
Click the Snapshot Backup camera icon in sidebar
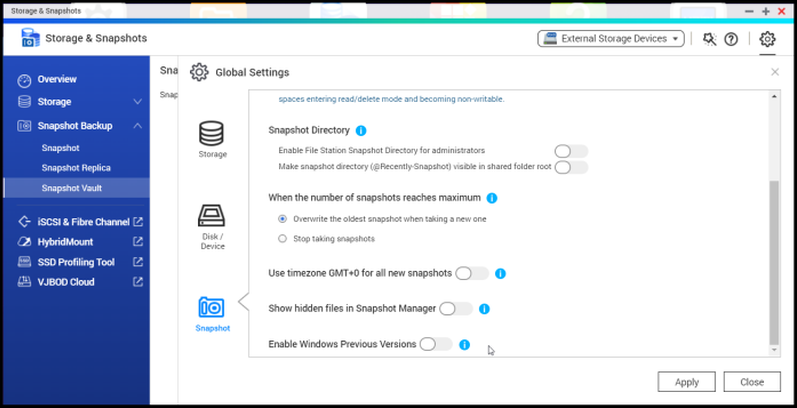(x=24, y=125)
